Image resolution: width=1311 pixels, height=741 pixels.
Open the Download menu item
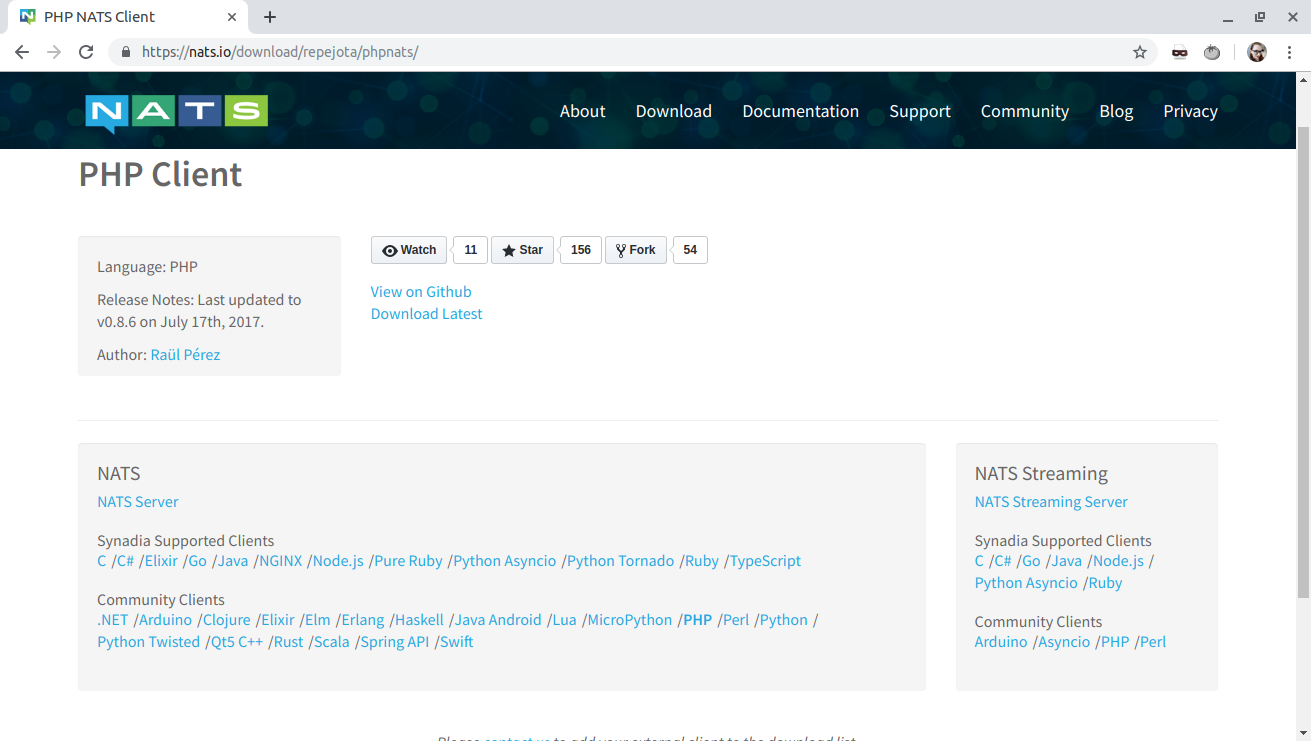pyautogui.click(x=674, y=111)
